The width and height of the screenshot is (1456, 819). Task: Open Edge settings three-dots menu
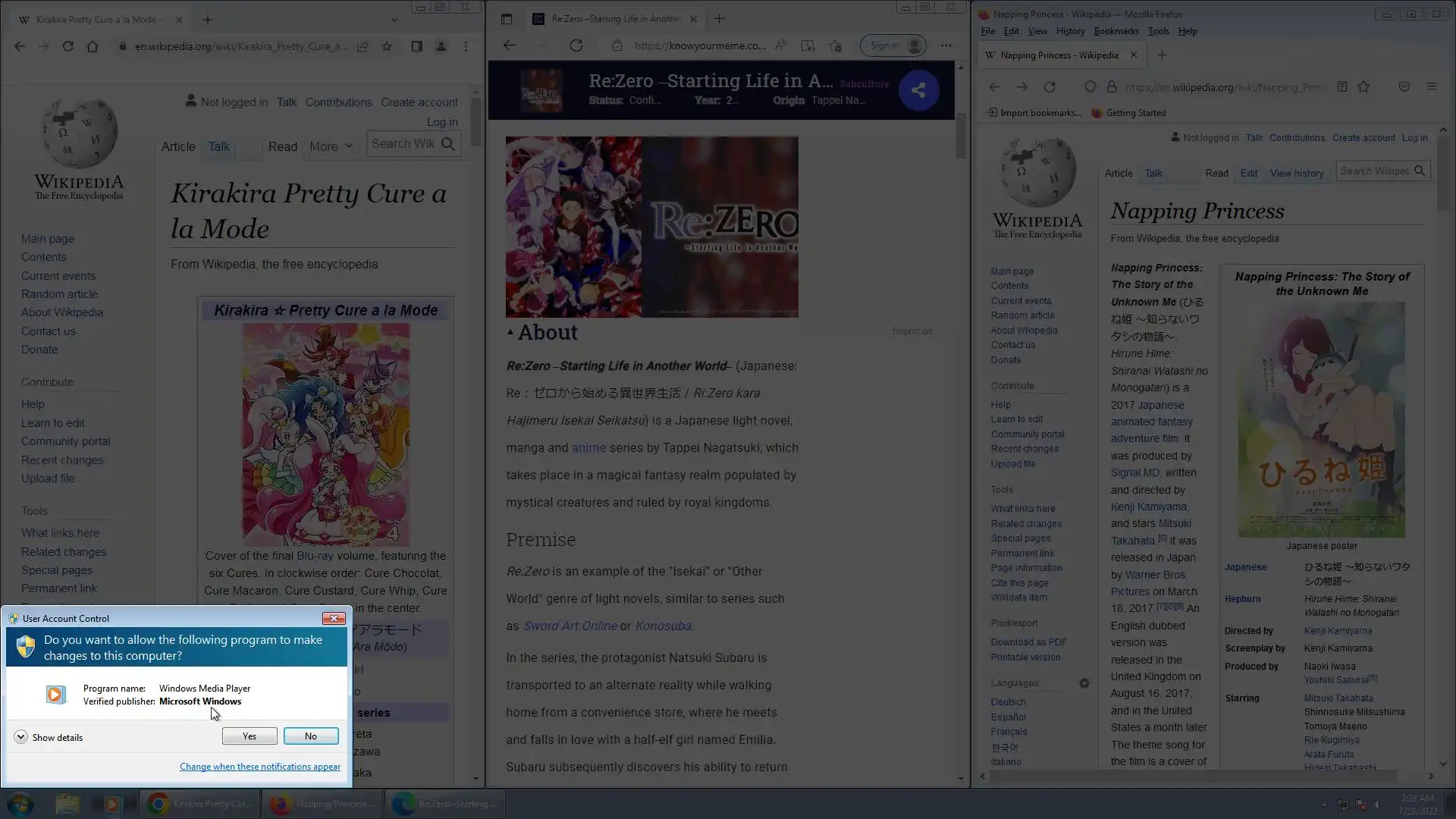pyautogui.click(x=946, y=45)
